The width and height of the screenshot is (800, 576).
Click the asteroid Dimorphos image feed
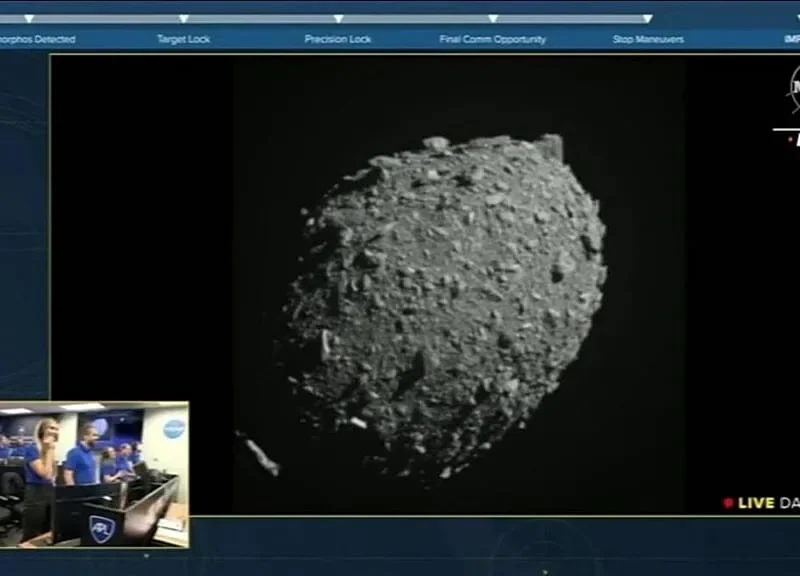pyautogui.click(x=445, y=300)
